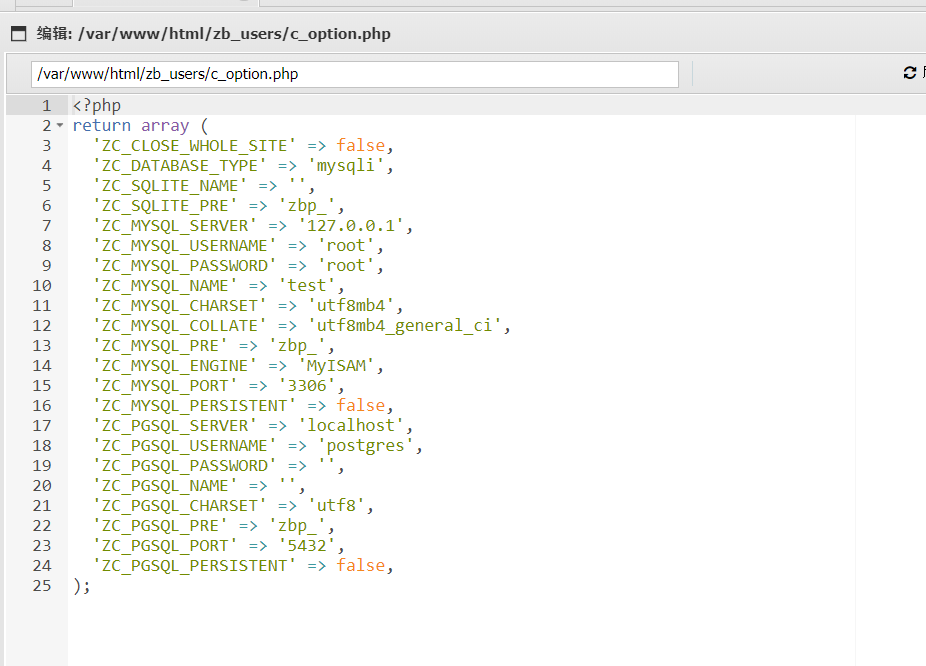Click the 'MyISAM' engine value
The height and width of the screenshot is (666, 926).
(x=336, y=366)
